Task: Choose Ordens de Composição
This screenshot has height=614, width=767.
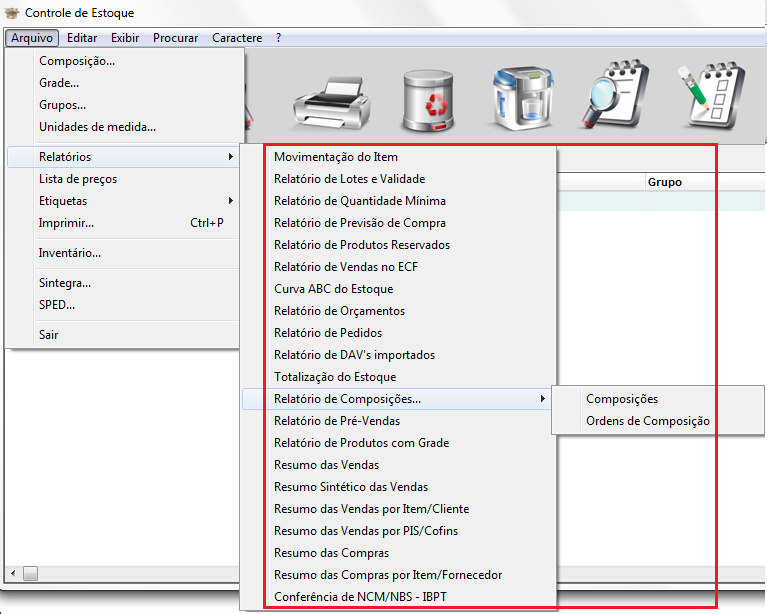Action: coord(647,421)
